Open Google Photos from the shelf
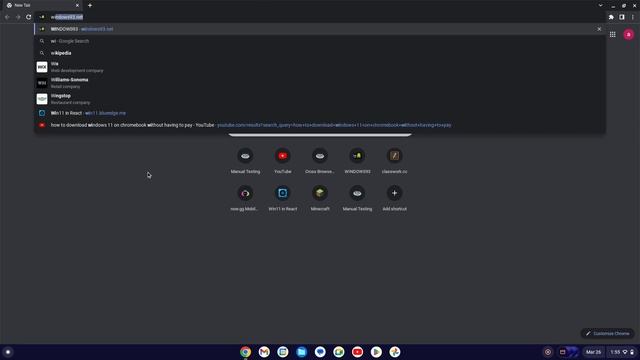Screen dimensions: 640x360 [x=395, y=352]
